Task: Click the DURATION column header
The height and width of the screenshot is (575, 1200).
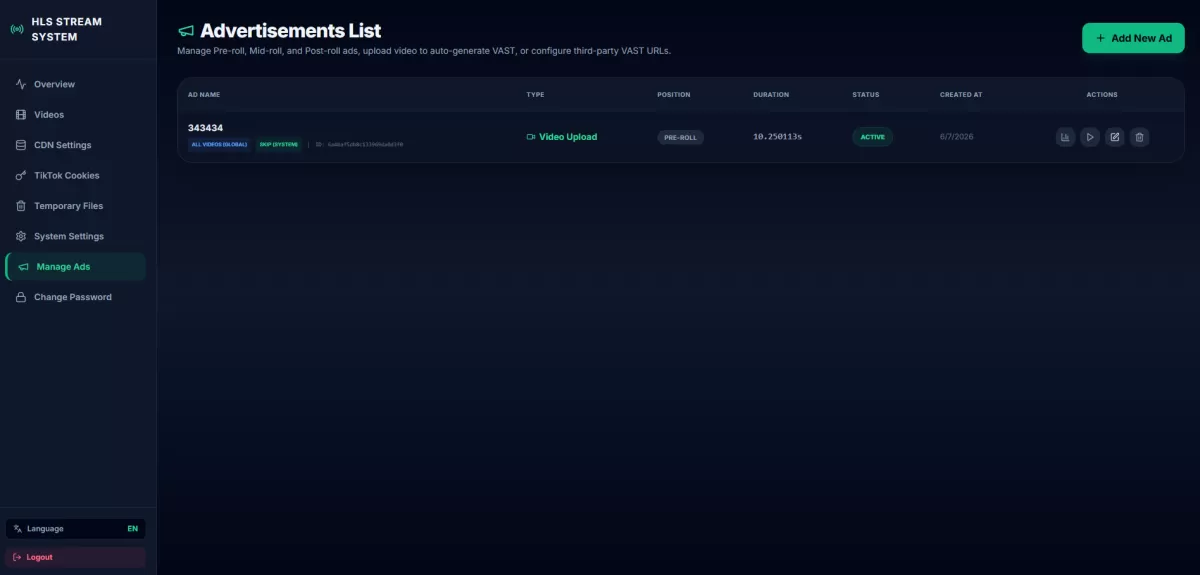Action: coord(771,95)
